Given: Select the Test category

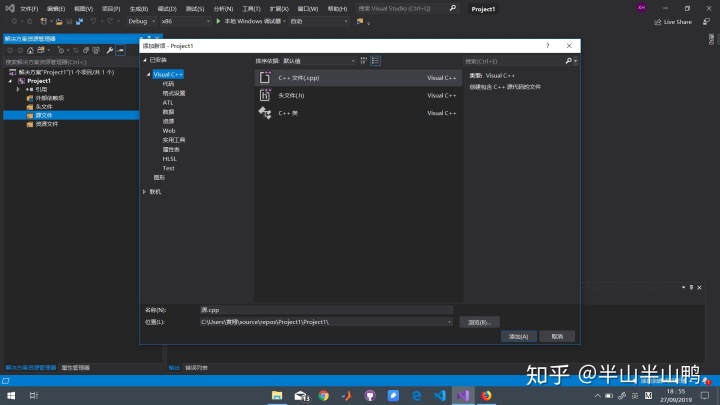Looking at the screenshot, I should [x=169, y=168].
